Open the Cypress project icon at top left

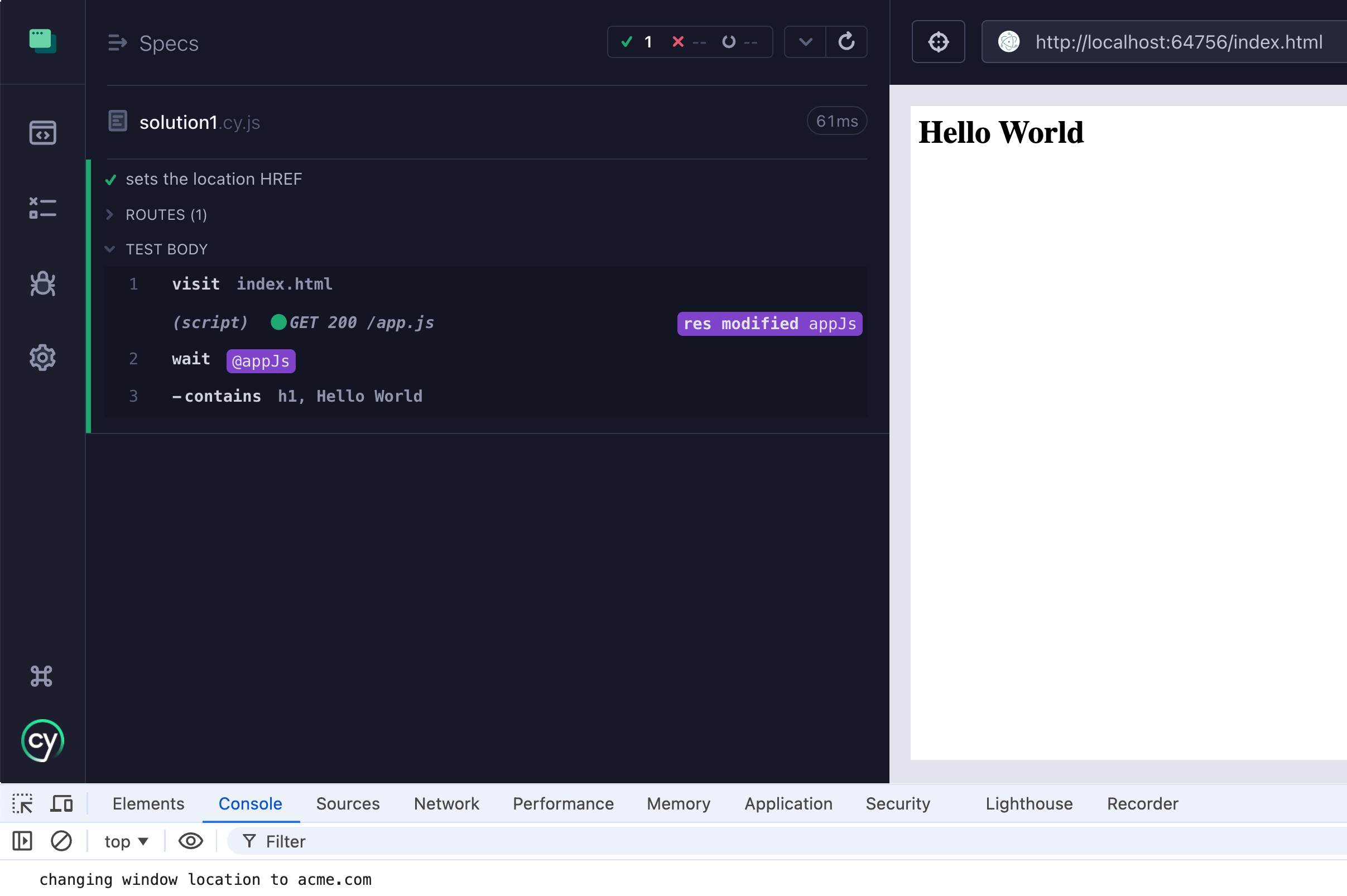[x=42, y=41]
